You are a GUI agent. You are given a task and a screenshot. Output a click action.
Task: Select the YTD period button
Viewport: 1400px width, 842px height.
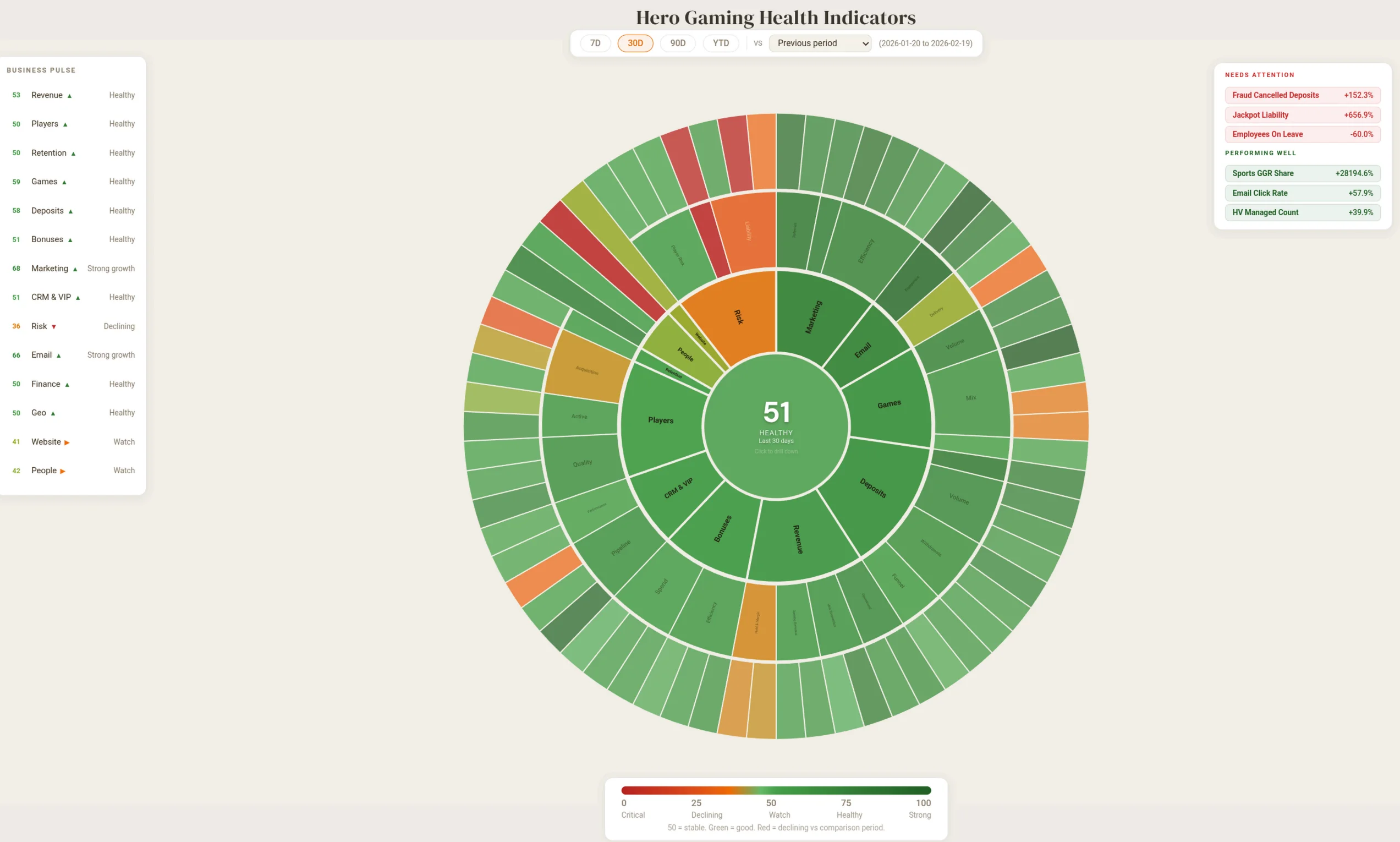coord(720,43)
